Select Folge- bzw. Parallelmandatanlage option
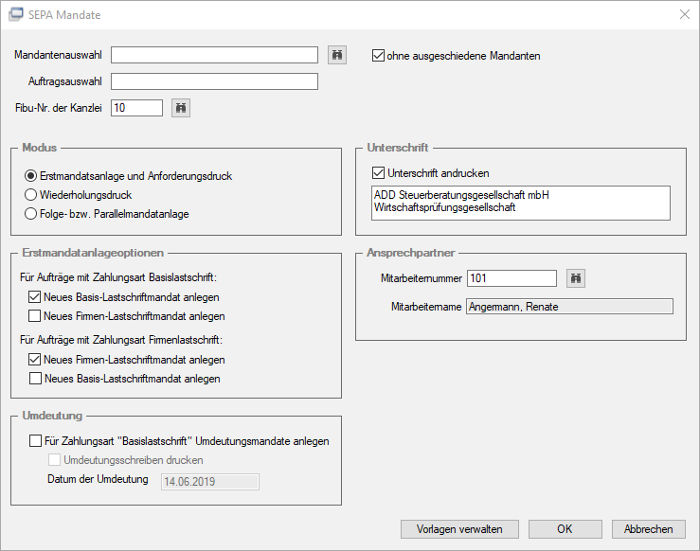 [x=30, y=214]
